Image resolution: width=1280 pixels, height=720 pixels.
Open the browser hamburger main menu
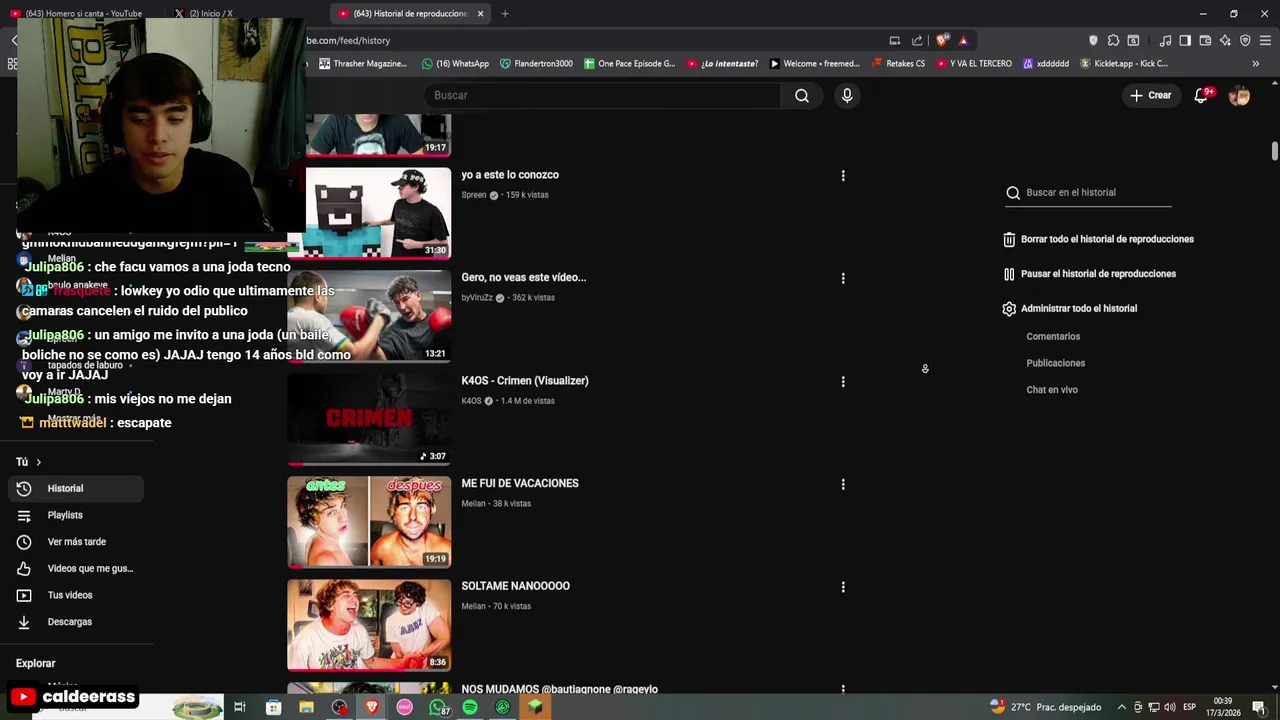coord(1266,41)
